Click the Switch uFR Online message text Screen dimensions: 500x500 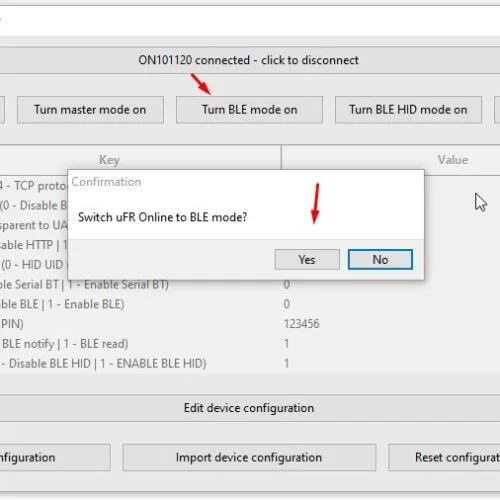coord(162,217)
